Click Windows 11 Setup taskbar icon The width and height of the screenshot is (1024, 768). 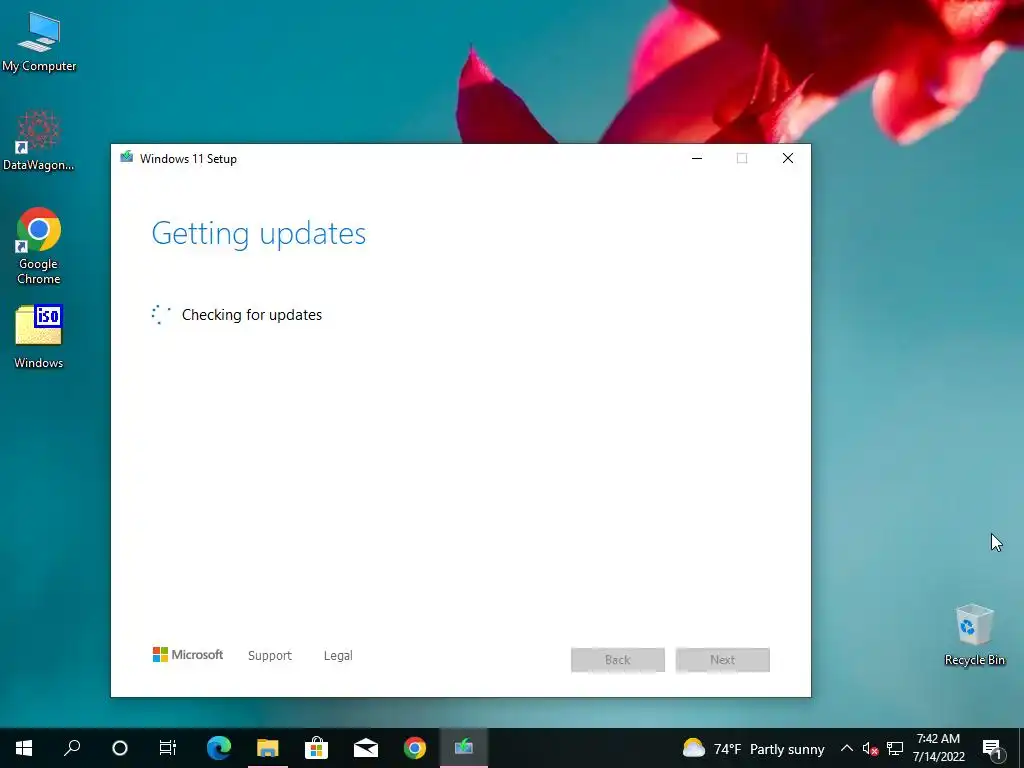coord(464,748)
